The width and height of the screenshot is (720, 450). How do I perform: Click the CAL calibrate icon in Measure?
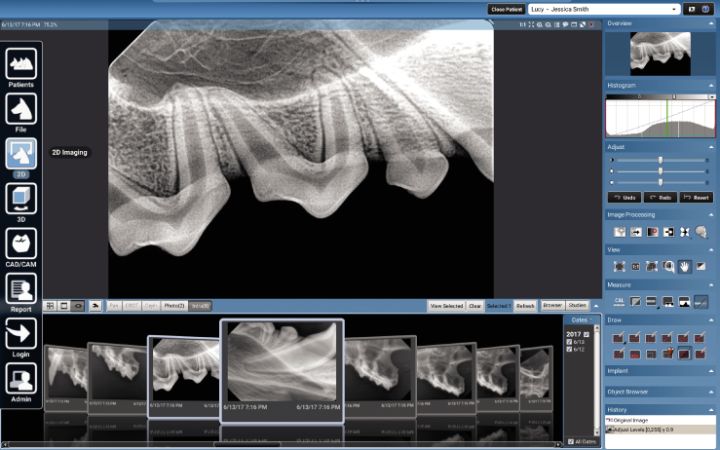click(x=619, y=302)
